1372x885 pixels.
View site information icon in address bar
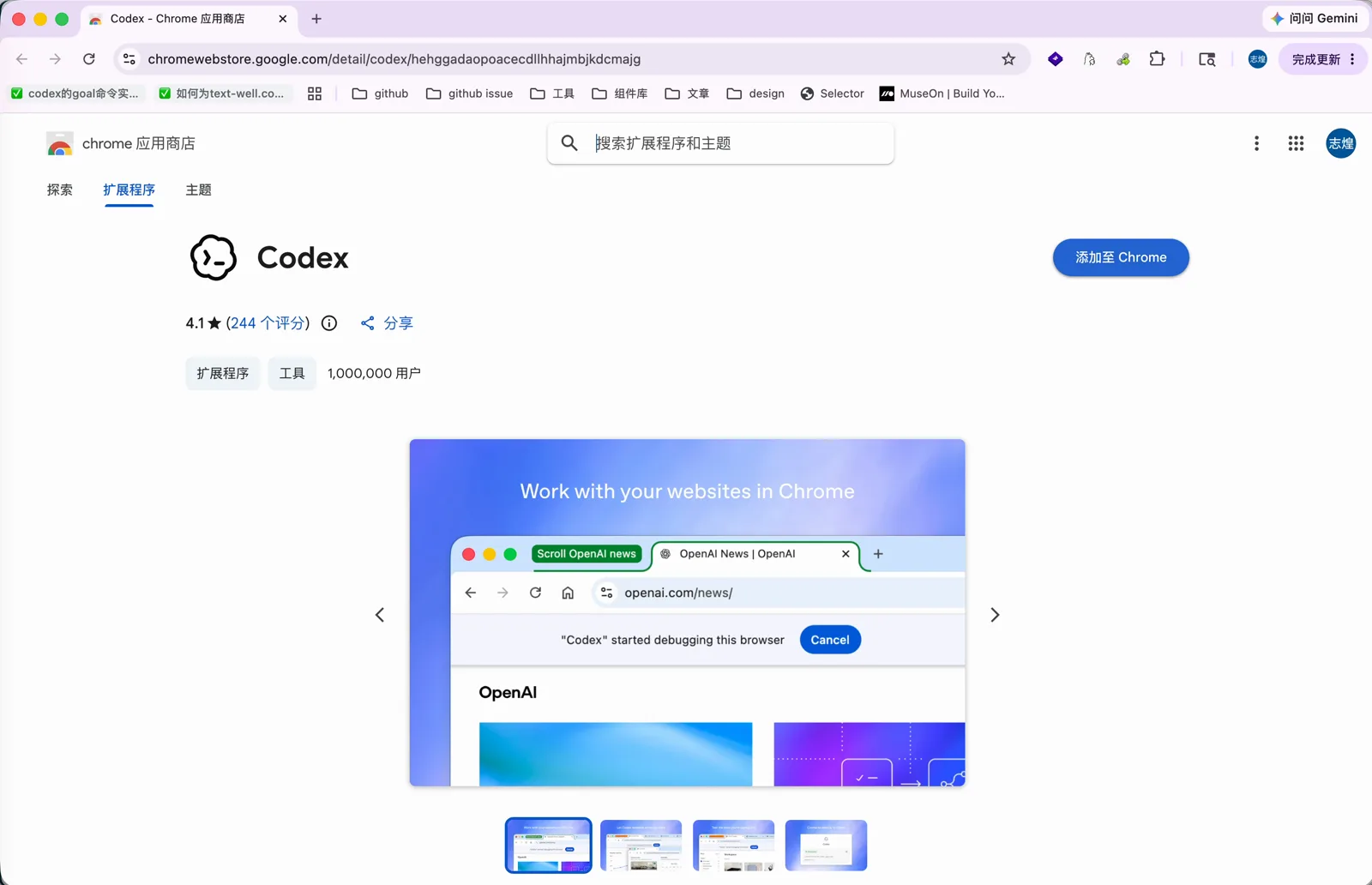(129, 59)
